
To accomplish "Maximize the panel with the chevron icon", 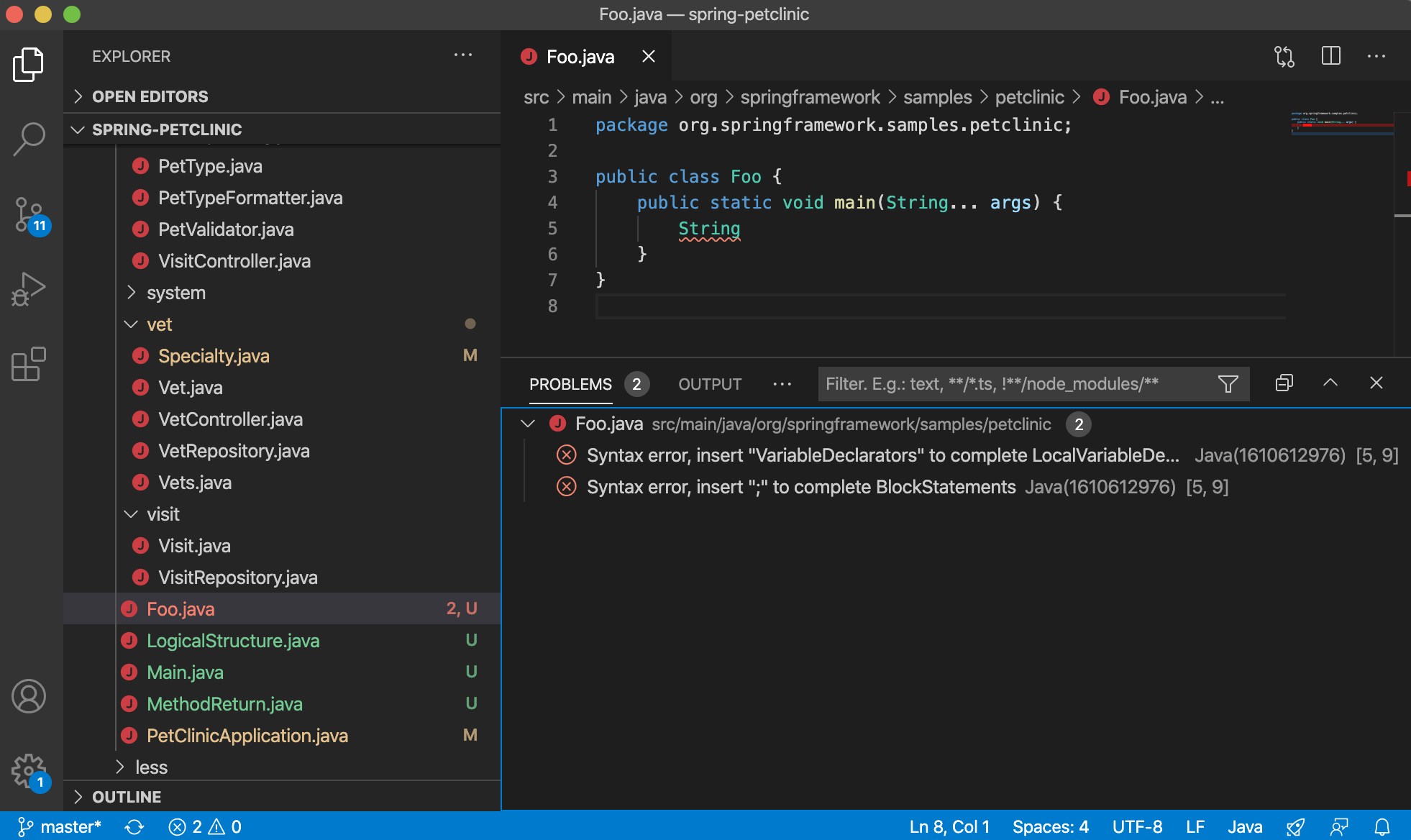I will coord(1330,383).
